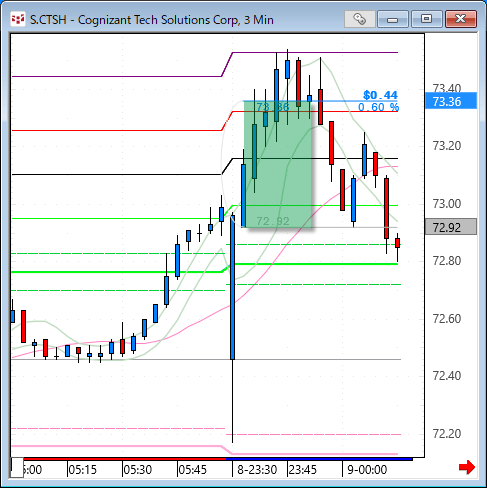Viewport: 487px width, 488px height.
Task: Click the red session bar above time axis
Action: point(125,459)
